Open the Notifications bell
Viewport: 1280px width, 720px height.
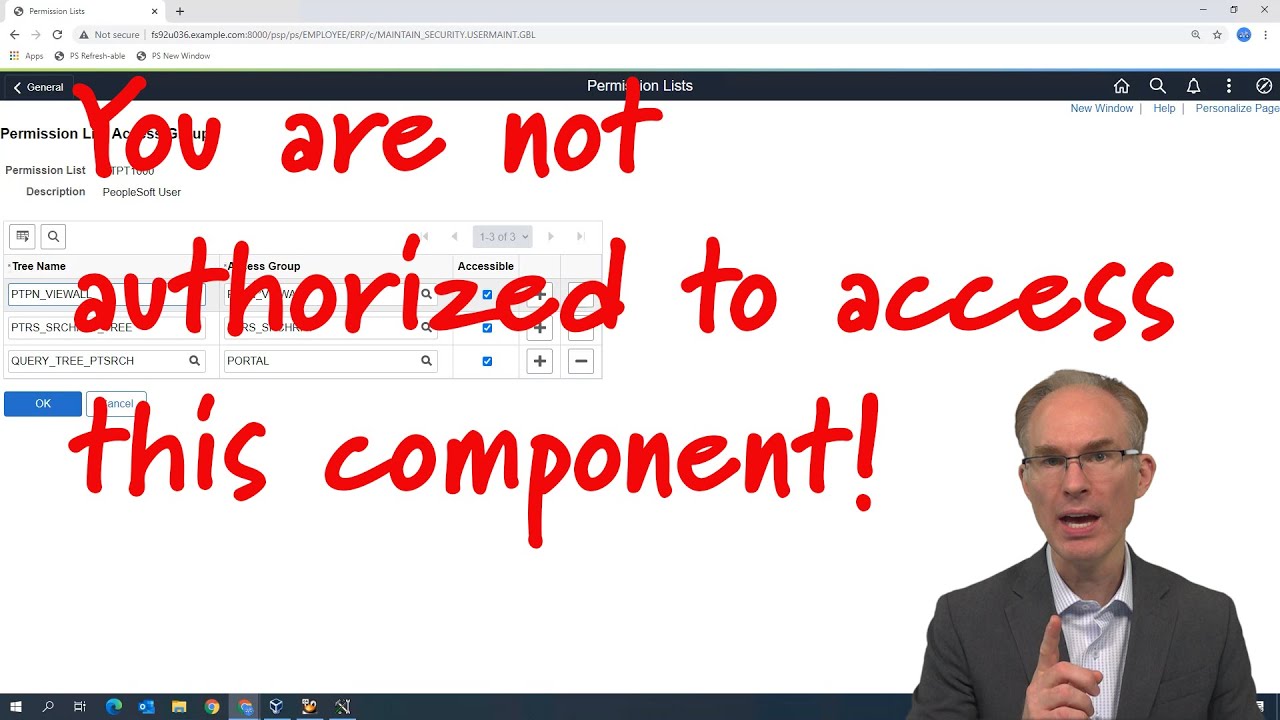tap(1193, 86)
